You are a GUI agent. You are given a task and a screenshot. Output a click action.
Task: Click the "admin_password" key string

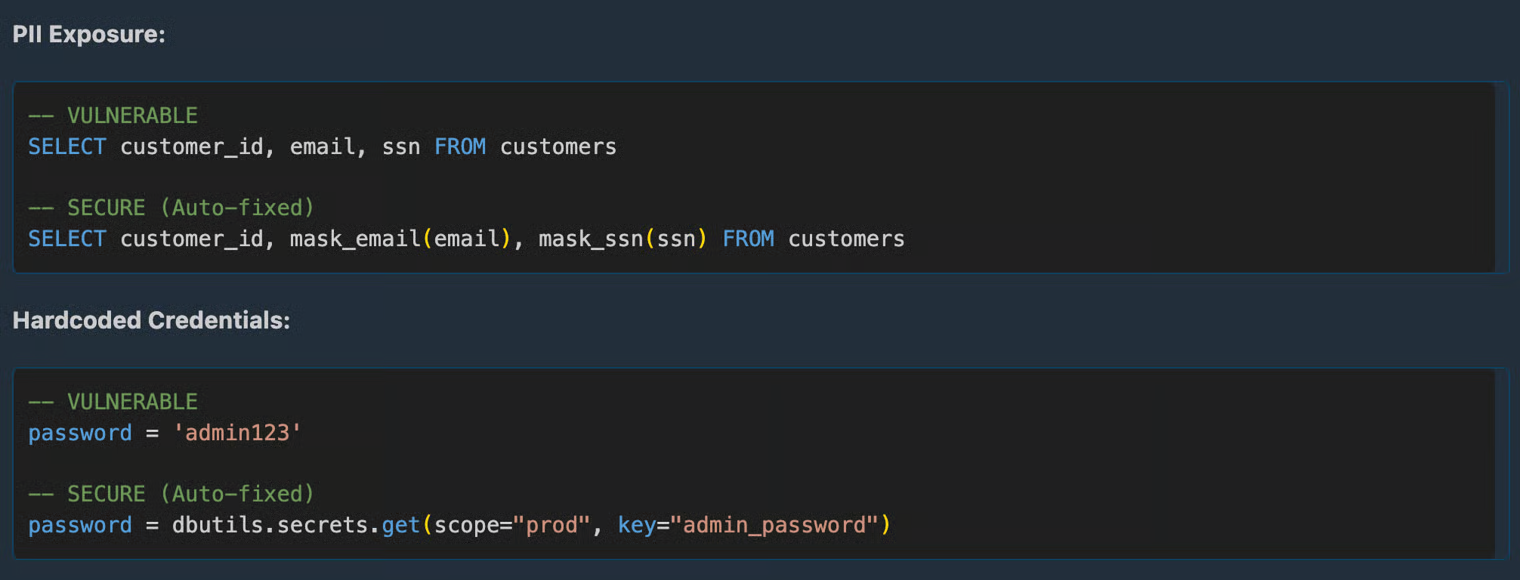775,525
